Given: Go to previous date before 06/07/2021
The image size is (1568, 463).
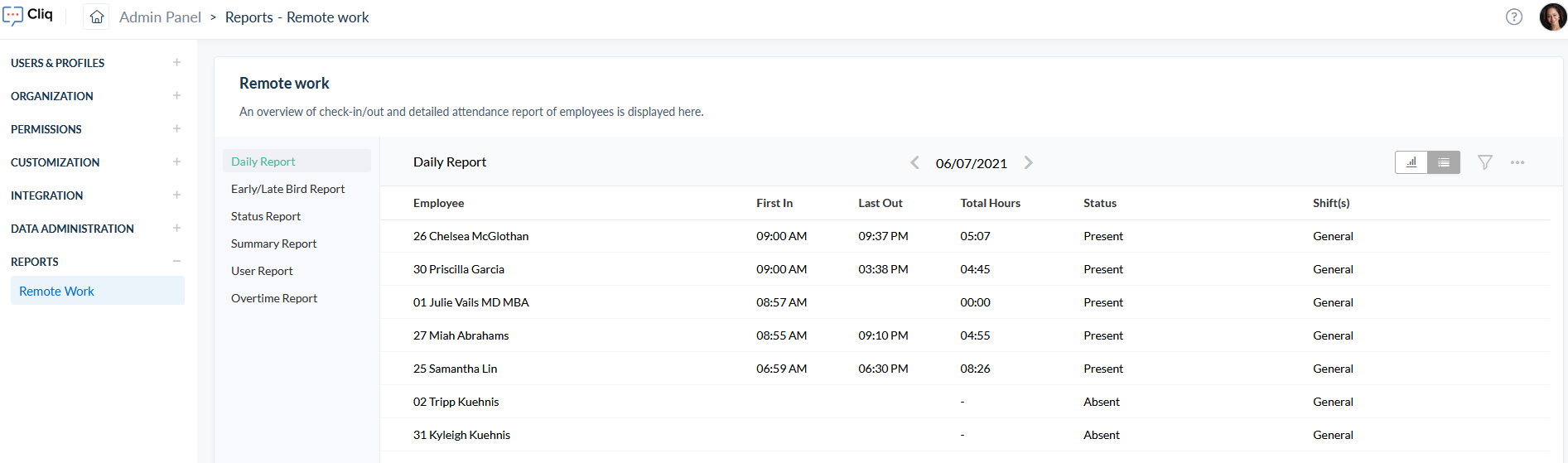Looking at the screenshot, I should [x=914, y=162].
